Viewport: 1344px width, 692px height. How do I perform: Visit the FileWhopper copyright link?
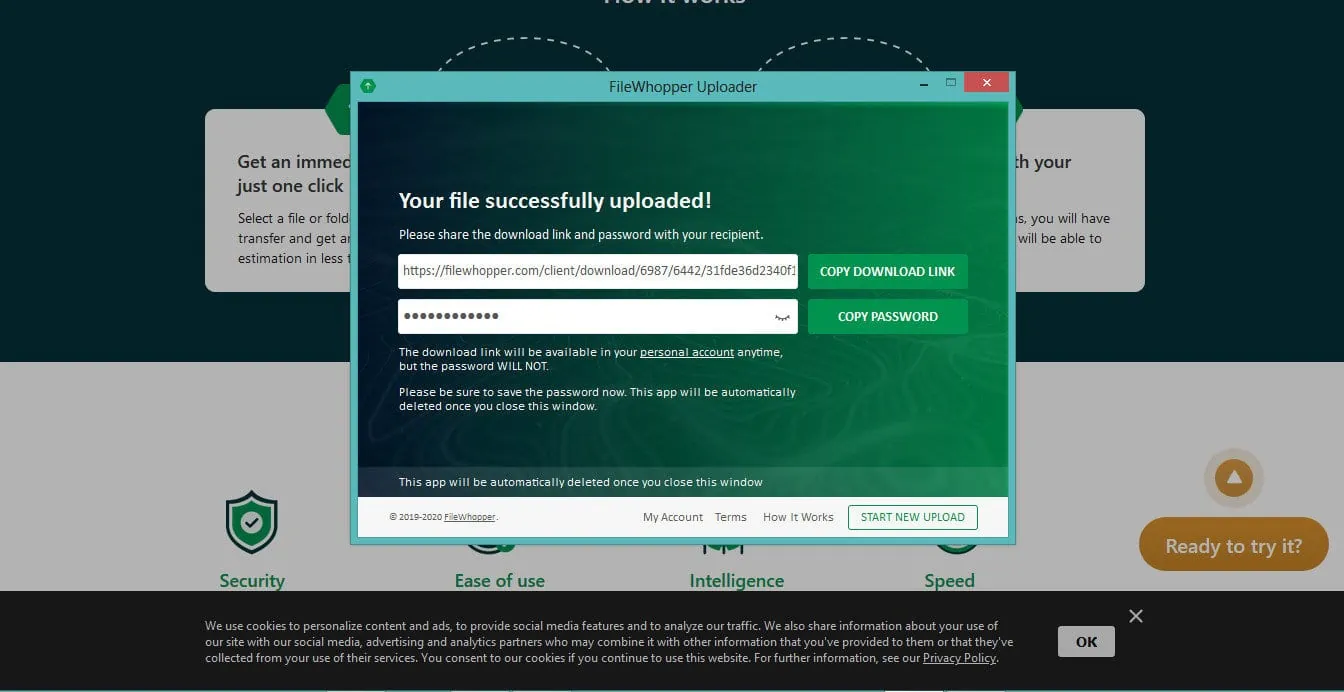pos(470,517)
